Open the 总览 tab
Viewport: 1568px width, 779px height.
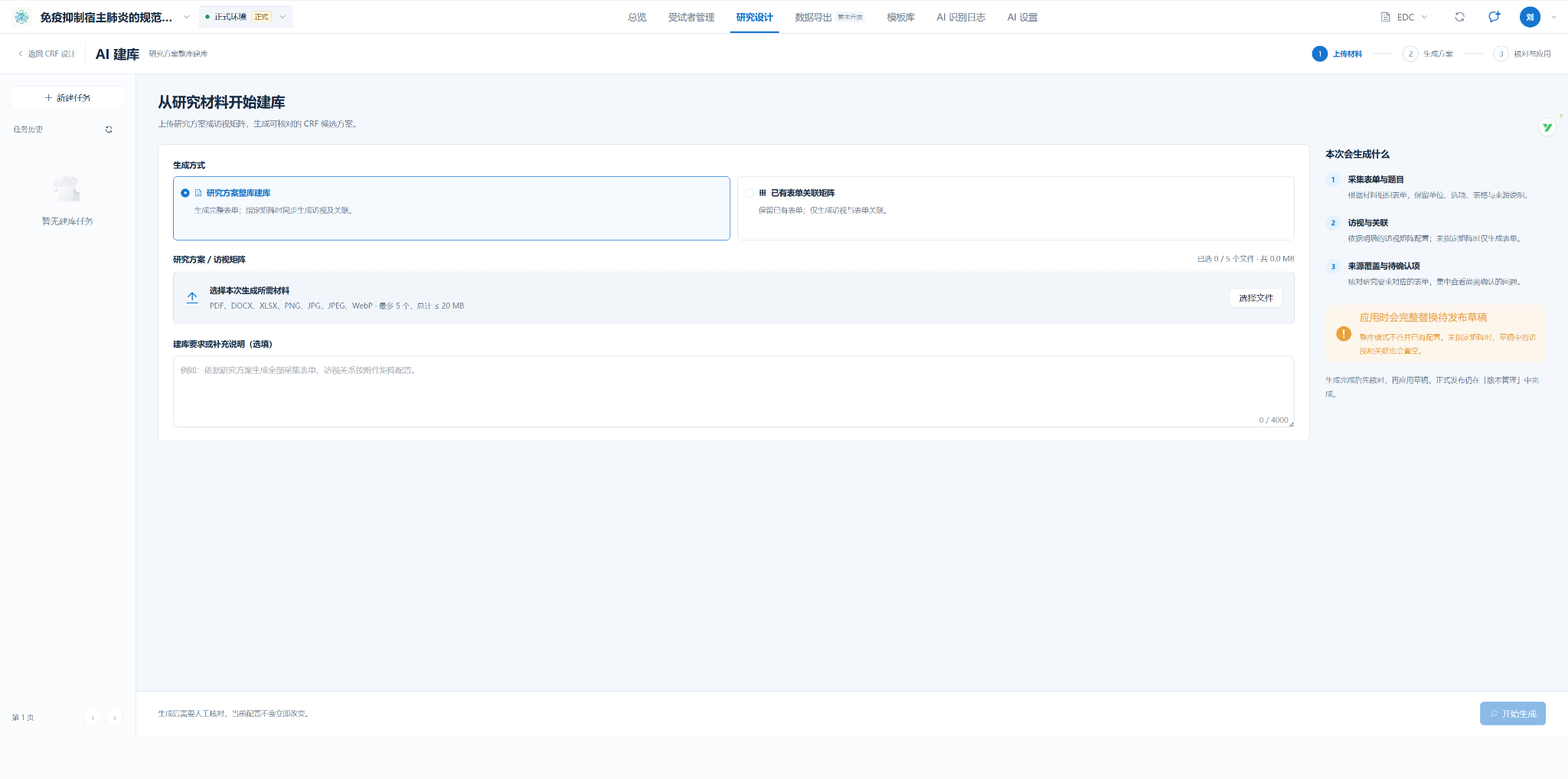[x=637, y=17]
